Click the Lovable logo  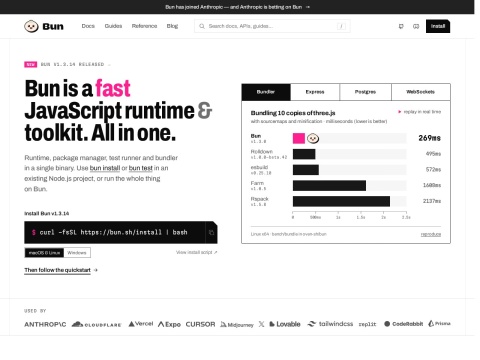285,324
